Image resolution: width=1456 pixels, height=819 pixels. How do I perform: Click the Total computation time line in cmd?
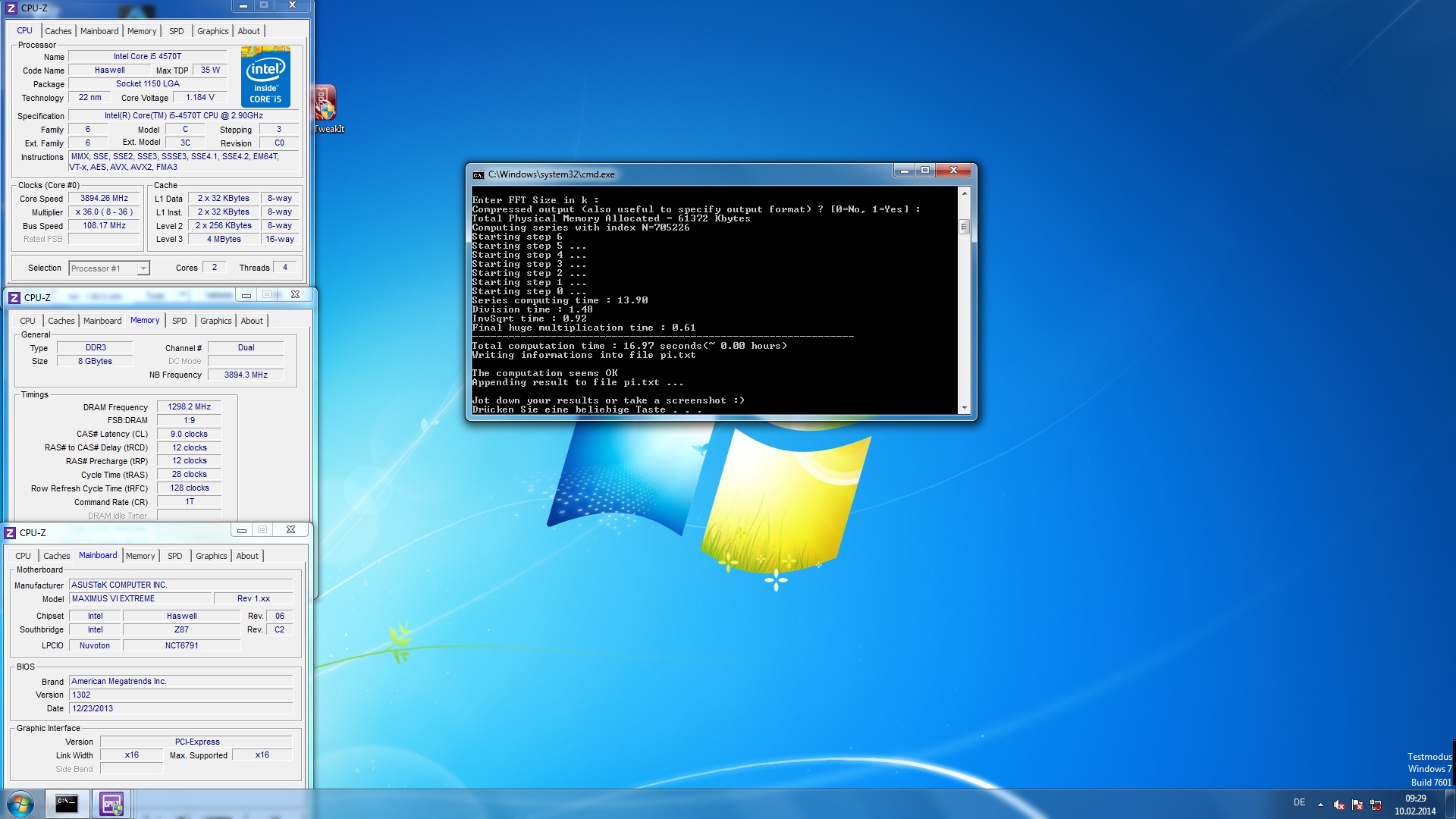(x=629, y=346)
